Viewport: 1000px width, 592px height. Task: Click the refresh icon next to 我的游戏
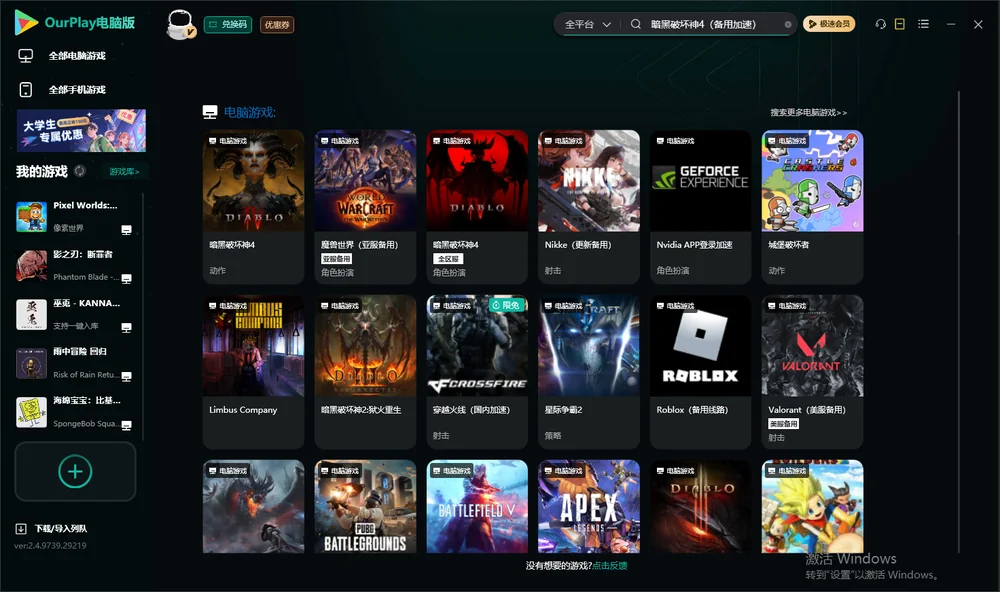80,171
